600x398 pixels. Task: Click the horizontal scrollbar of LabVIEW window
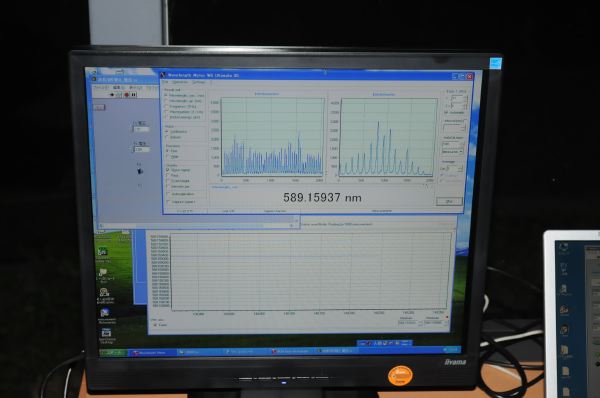(196, 226)
